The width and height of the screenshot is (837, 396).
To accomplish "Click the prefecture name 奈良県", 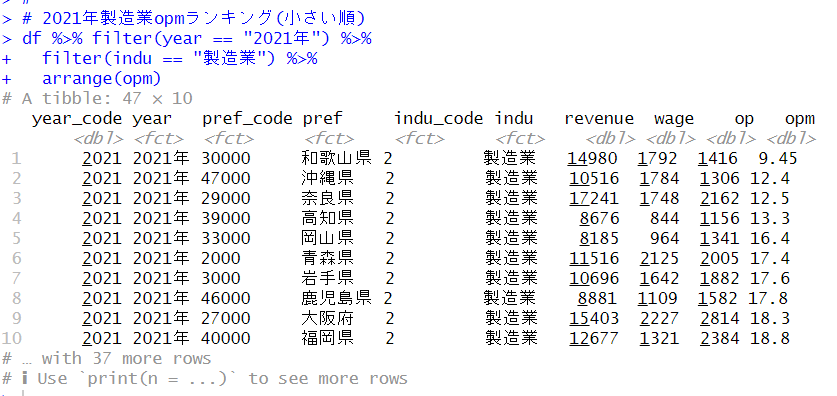I will click(x=327, y=199).
